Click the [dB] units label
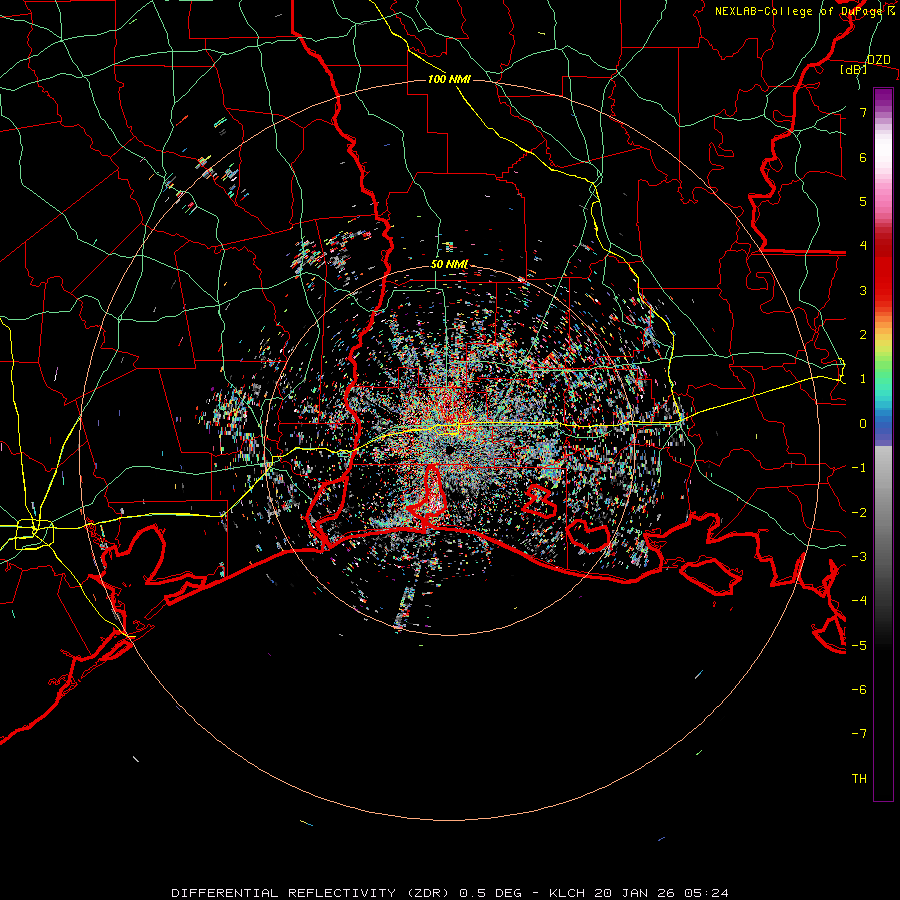 [x=854, y=70]
